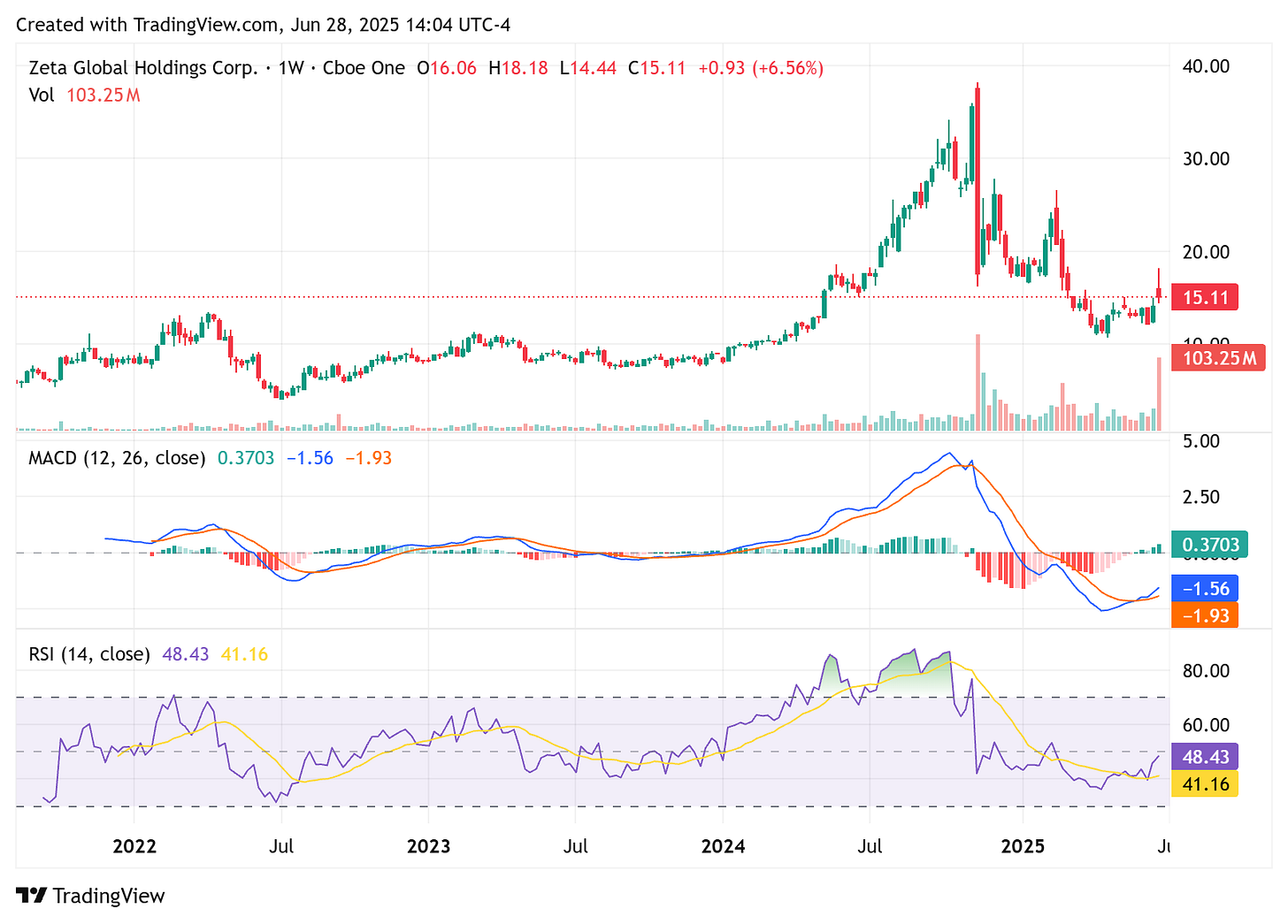Click the TradingView text next to the logo

coord(110,896)
